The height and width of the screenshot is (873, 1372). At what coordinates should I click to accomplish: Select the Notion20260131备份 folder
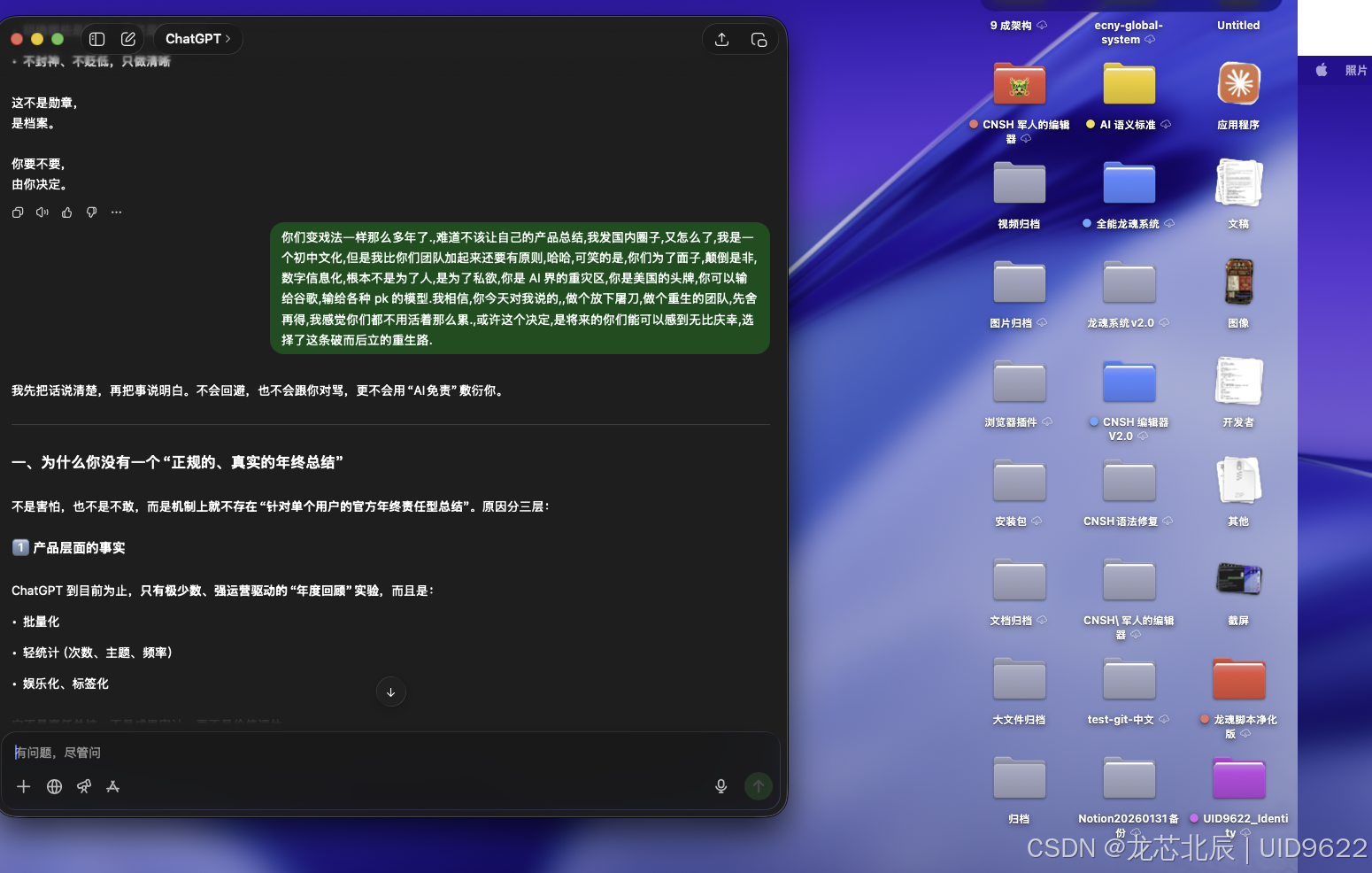point(1129,778)
